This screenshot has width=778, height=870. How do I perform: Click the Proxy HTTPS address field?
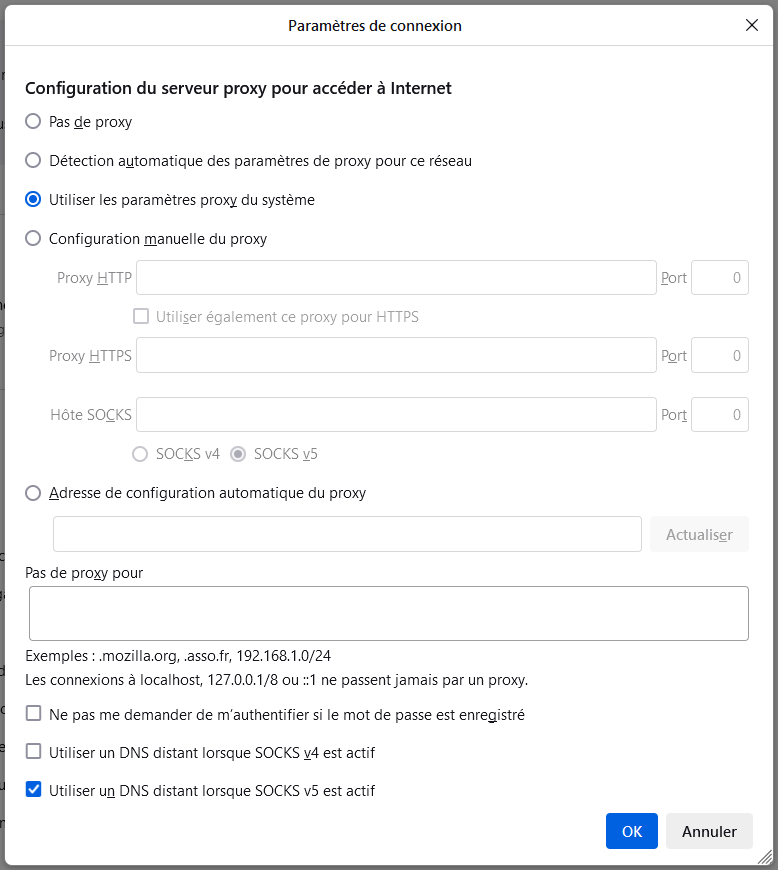pos(396,355)
